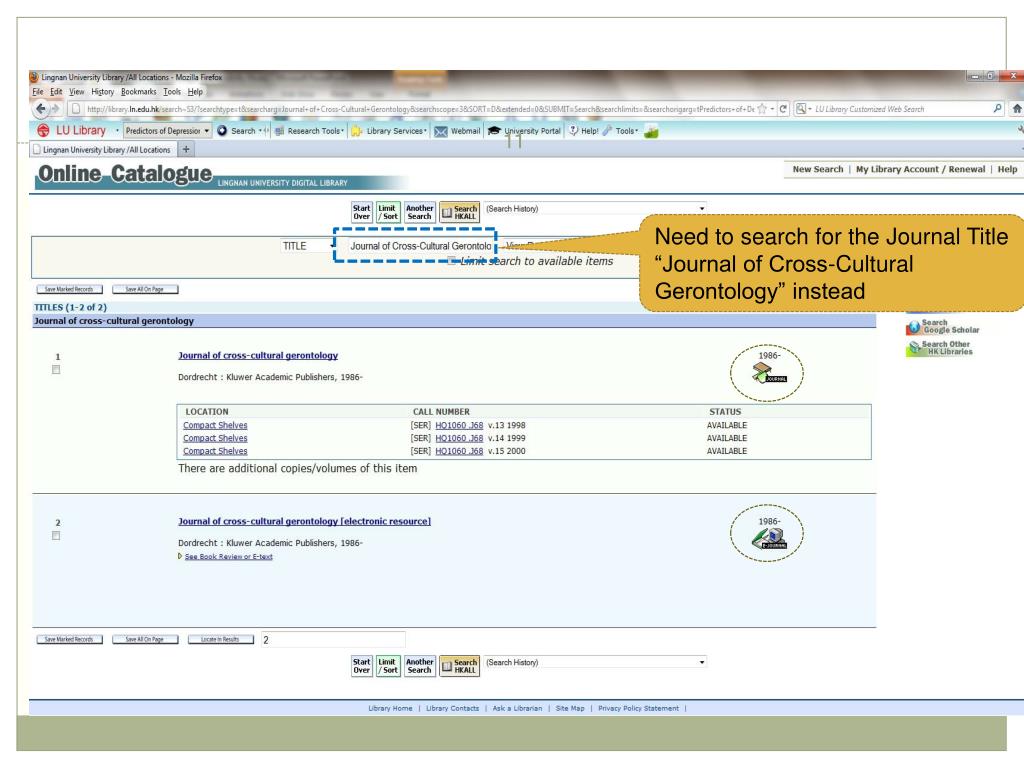Open the Ask a Librarian footer link
The height and width of the screenshot is (768, 1024).
pyautogui.click(x=517, y=709)
